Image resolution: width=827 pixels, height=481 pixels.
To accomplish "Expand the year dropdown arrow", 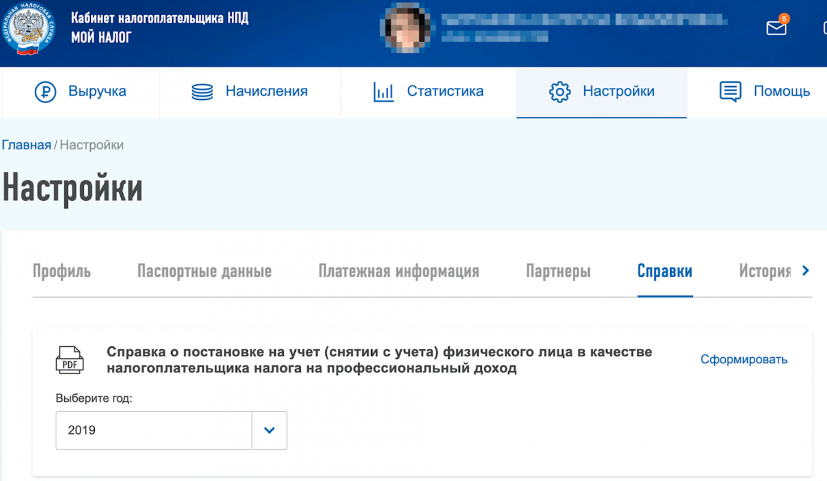I will (x=269, y=430).
